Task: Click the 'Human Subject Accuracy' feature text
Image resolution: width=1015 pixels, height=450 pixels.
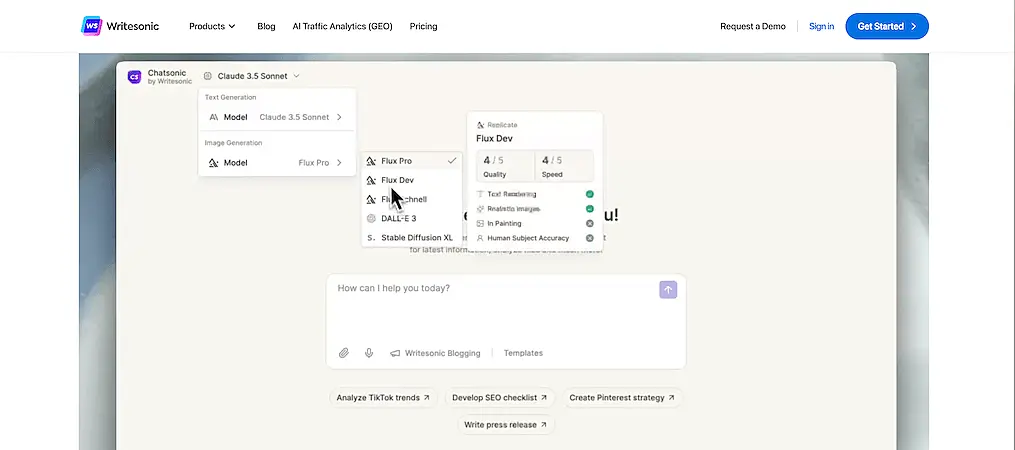Action: [528, 238]
